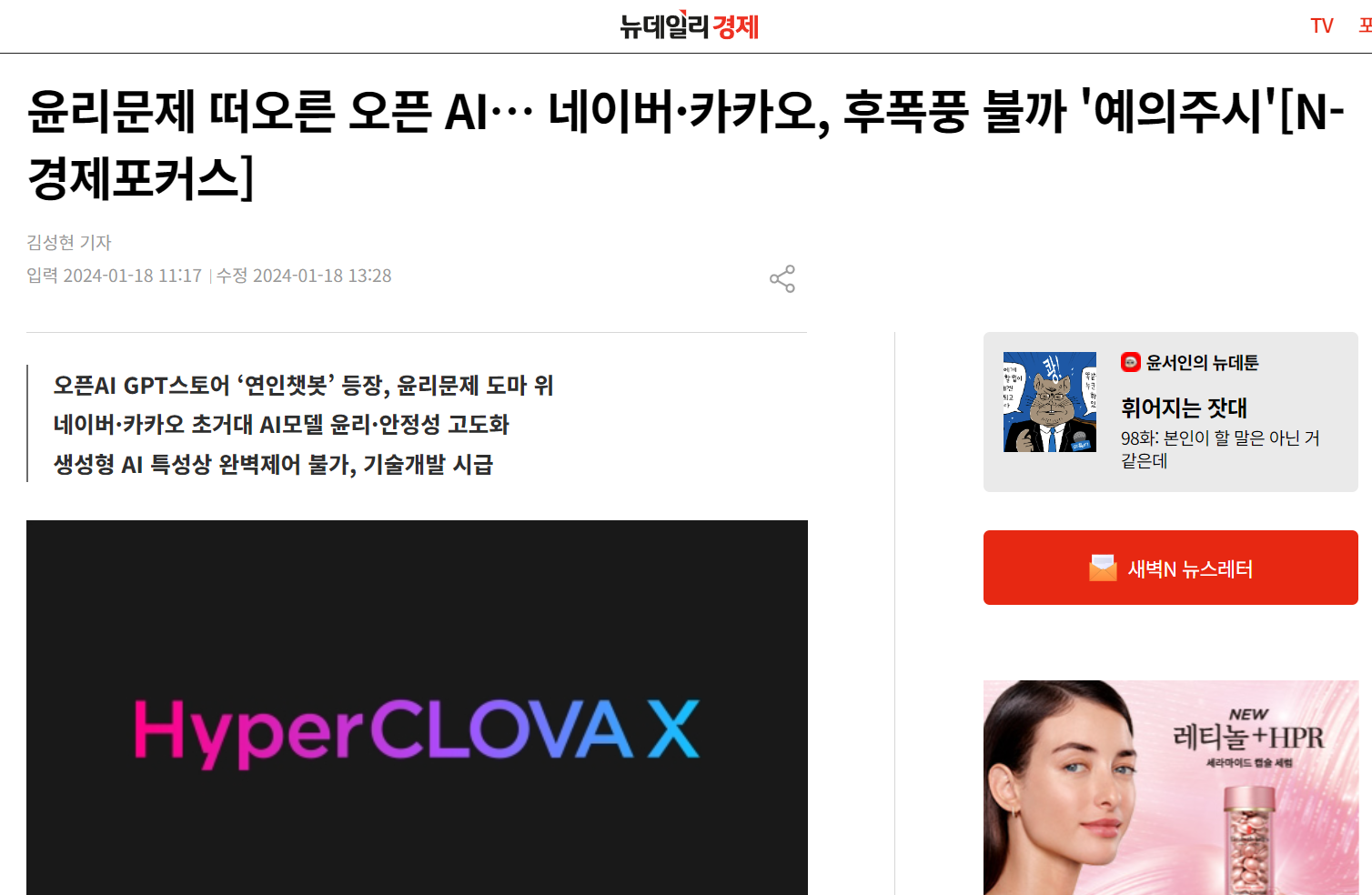This screenshot has height=895, width=1372.
Task: Click the subheading about GPT스토어 연인챗봇
Action: point(303,385)
